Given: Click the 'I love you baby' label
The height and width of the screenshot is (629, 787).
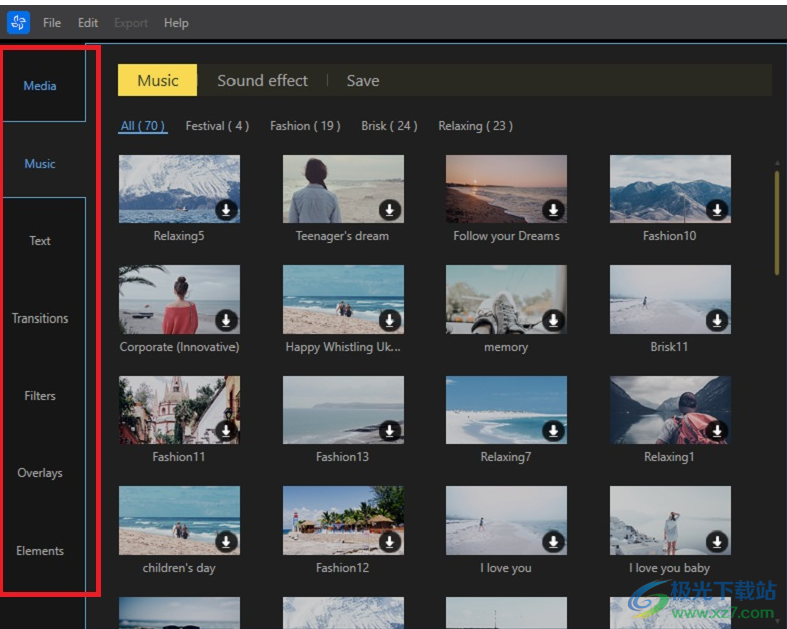Looking at the screenshot, I should point(670,568).
